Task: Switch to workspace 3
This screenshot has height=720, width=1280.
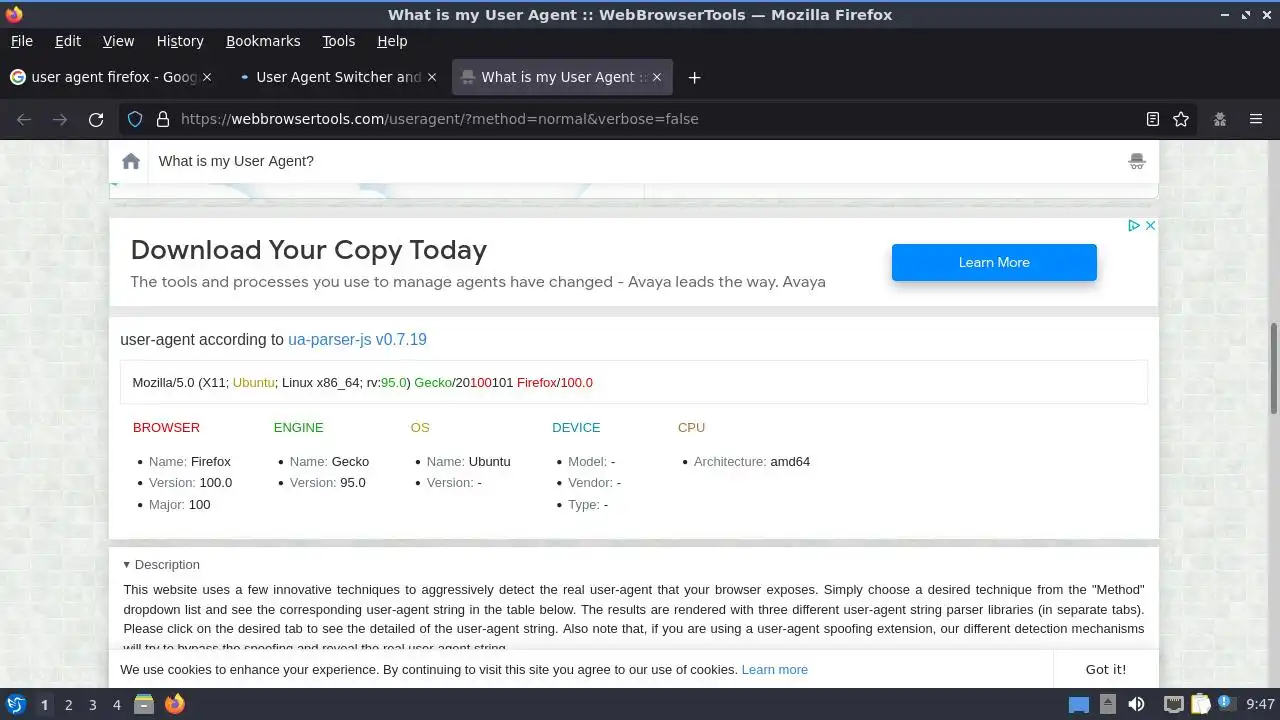Action: point(92,705)
